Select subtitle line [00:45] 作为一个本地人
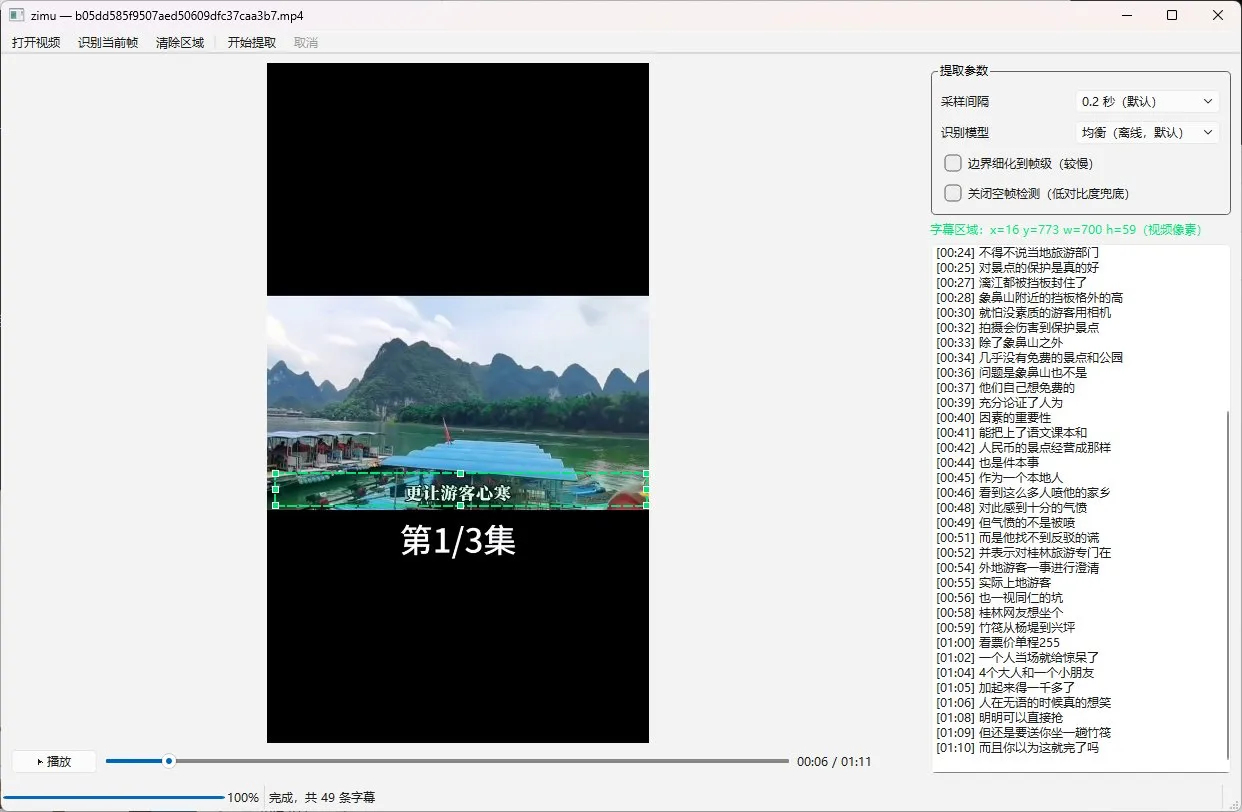 (999, 477)
